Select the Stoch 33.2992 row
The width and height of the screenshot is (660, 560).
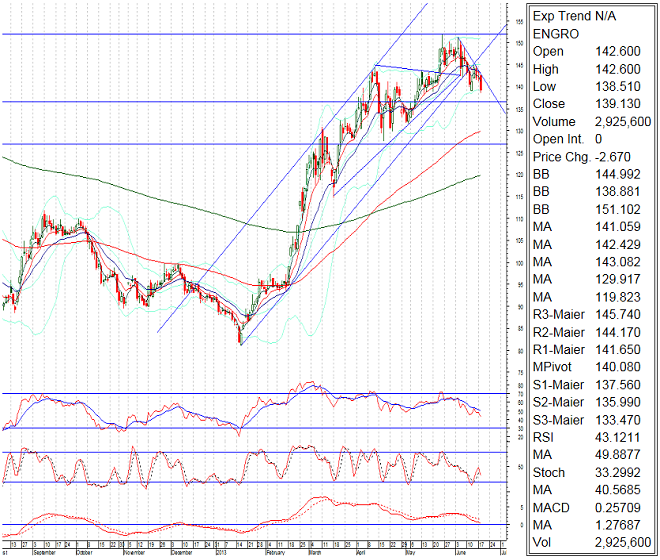pyautogui.click(x=590, y=469)
